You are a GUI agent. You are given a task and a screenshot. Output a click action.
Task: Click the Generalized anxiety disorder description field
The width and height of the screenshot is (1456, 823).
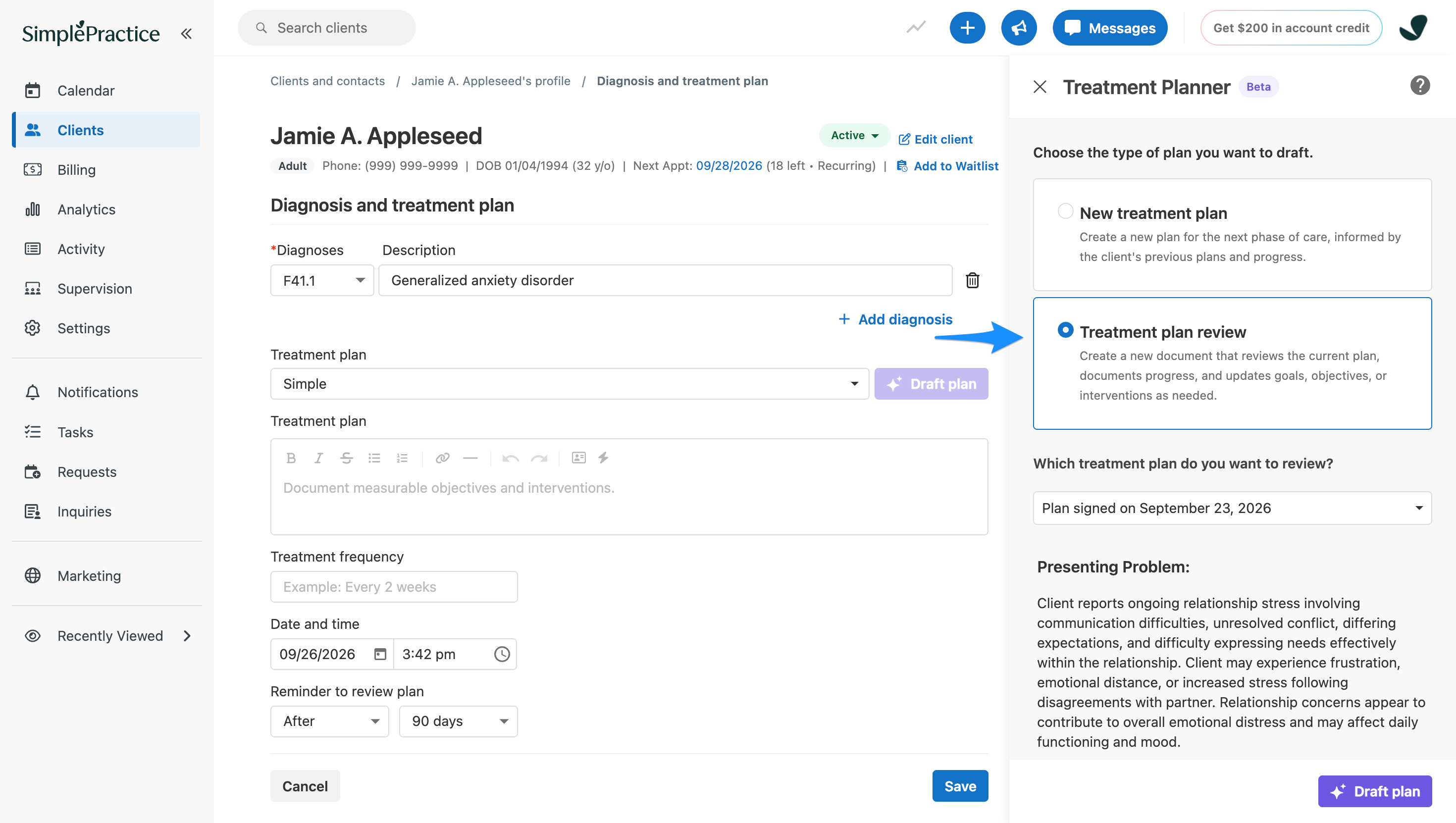665,280
